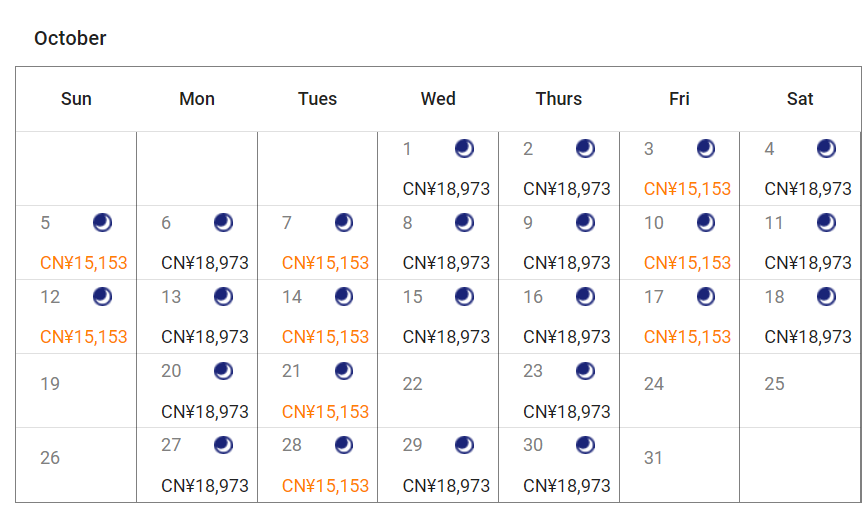Select date 9 in the calendar
865x515 pixels.
tap(528, 223)
